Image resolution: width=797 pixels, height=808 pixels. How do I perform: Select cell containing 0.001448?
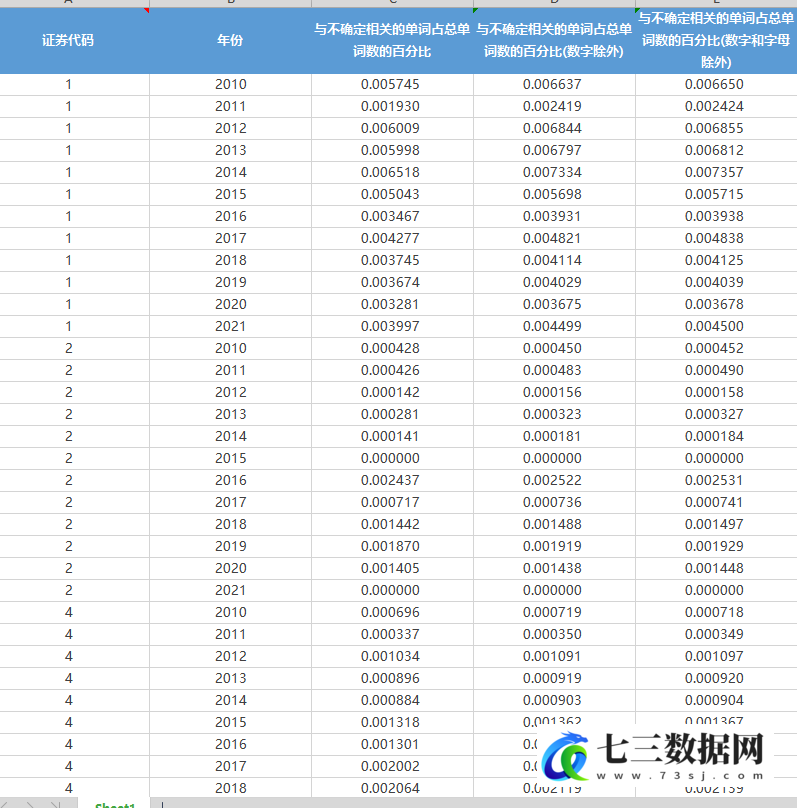pos(716,568)
